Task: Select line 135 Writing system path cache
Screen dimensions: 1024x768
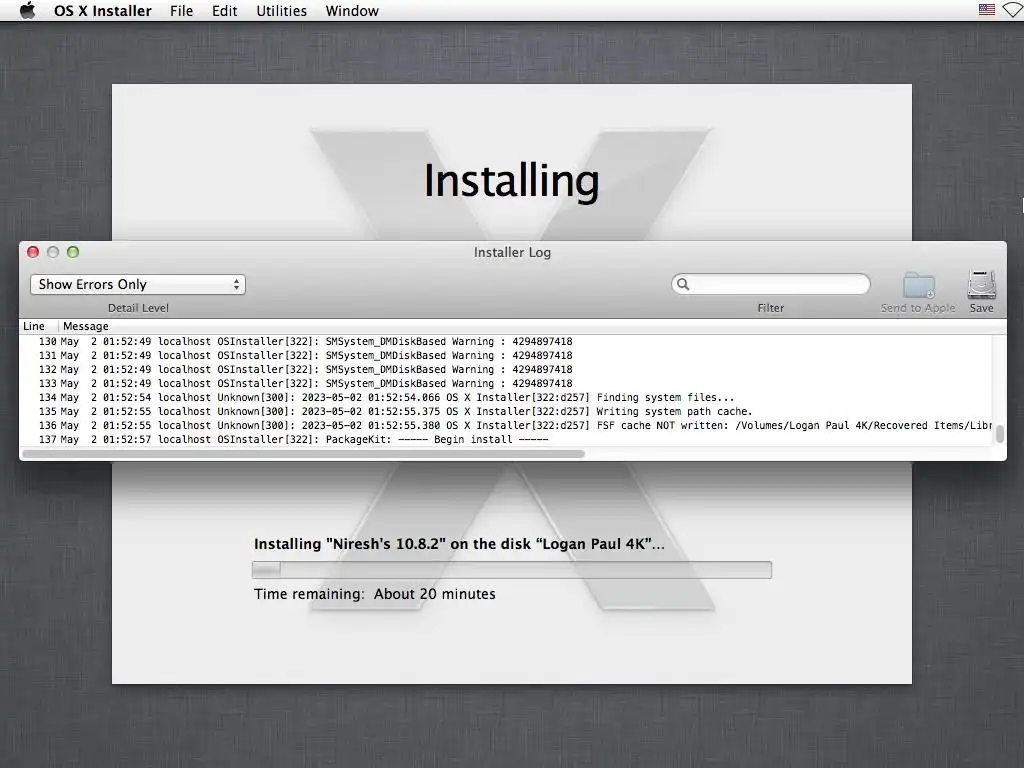Action: 506,411
